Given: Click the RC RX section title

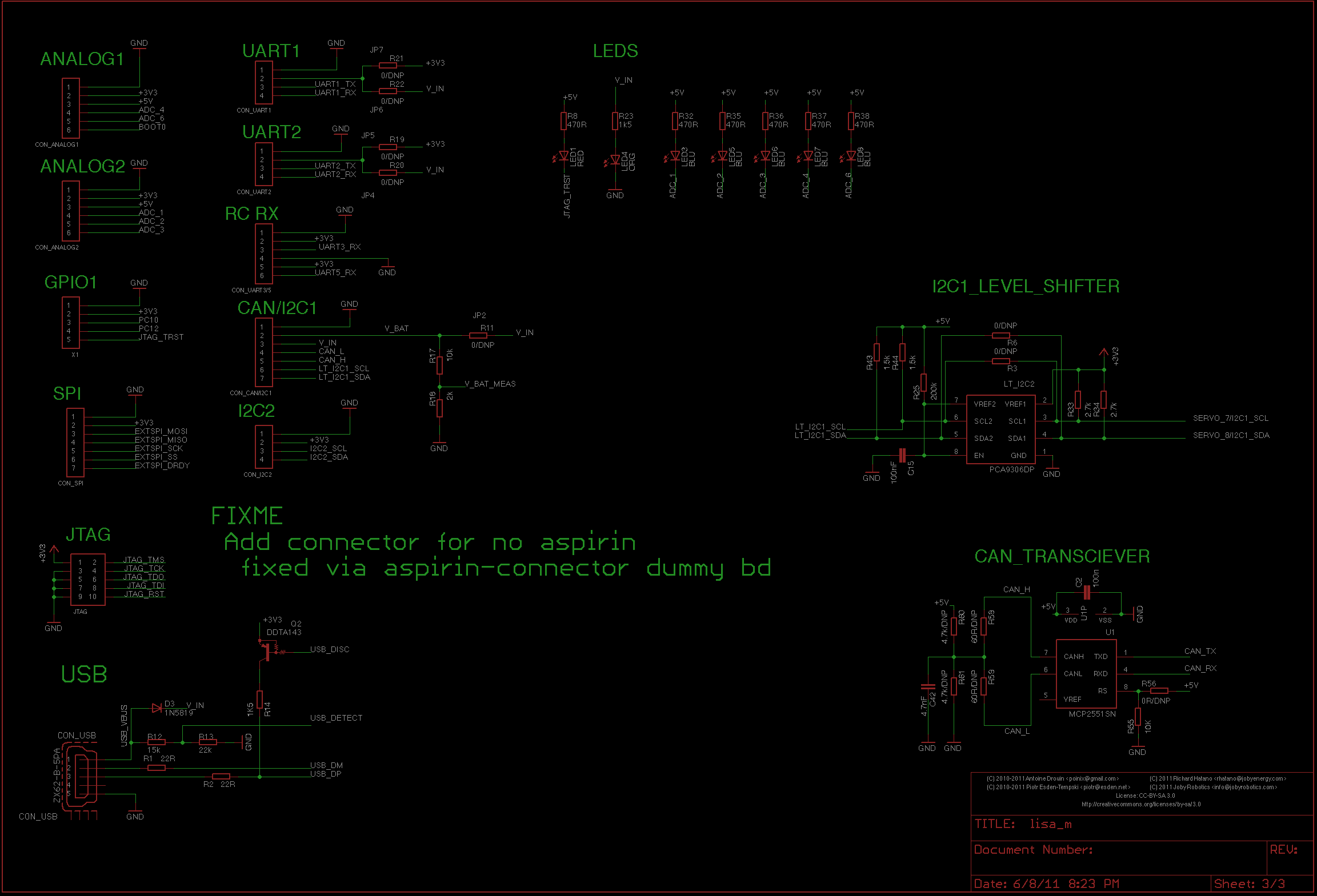Looking at the screenshot, I should (x=252, y=214).
